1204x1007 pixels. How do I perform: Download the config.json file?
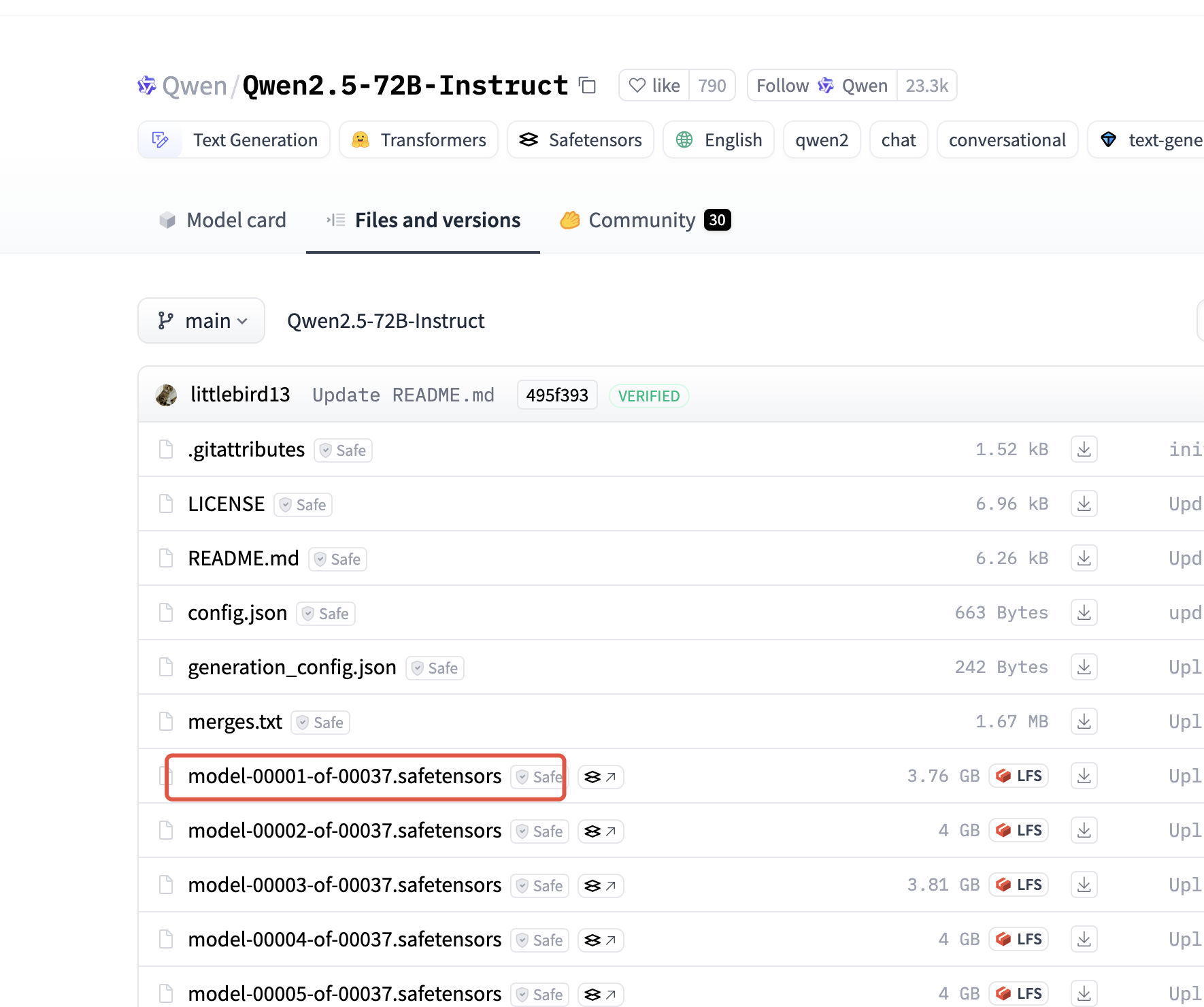pyautogui.click(x=1084, y=612)
